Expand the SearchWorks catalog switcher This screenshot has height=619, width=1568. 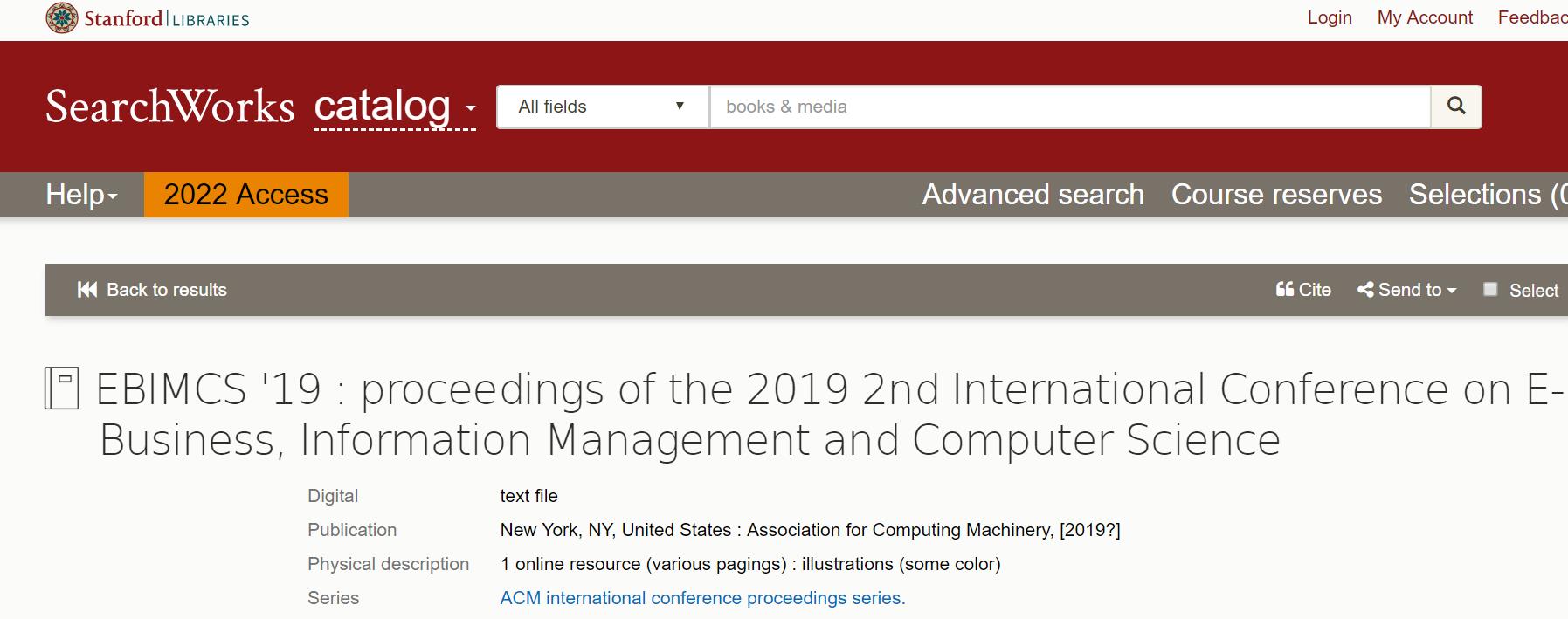(395, 107)
